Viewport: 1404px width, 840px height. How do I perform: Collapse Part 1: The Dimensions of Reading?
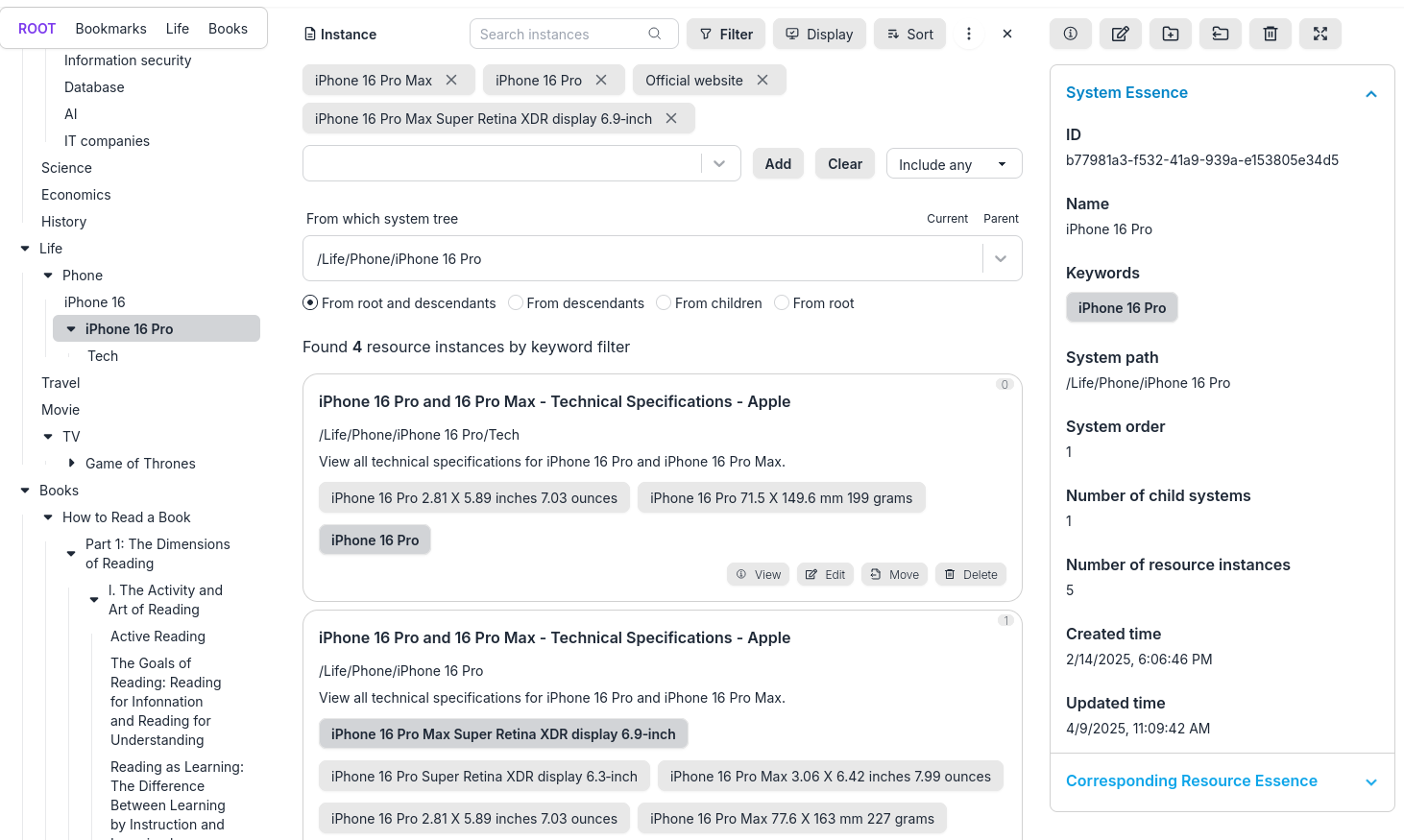(71, 554)
